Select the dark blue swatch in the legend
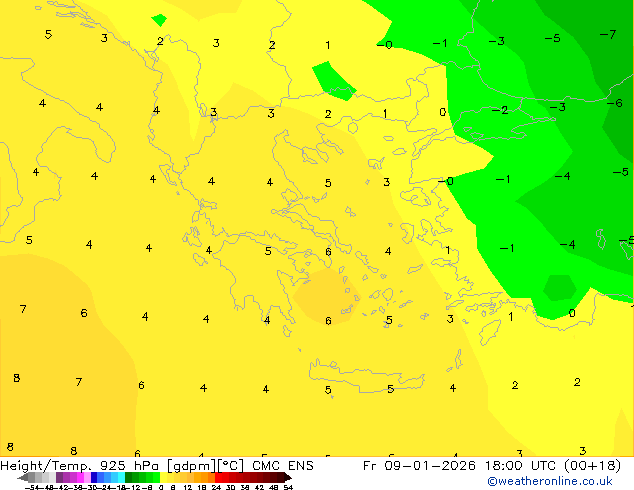Screen dimensions: 634x490 tap(94, 477)
